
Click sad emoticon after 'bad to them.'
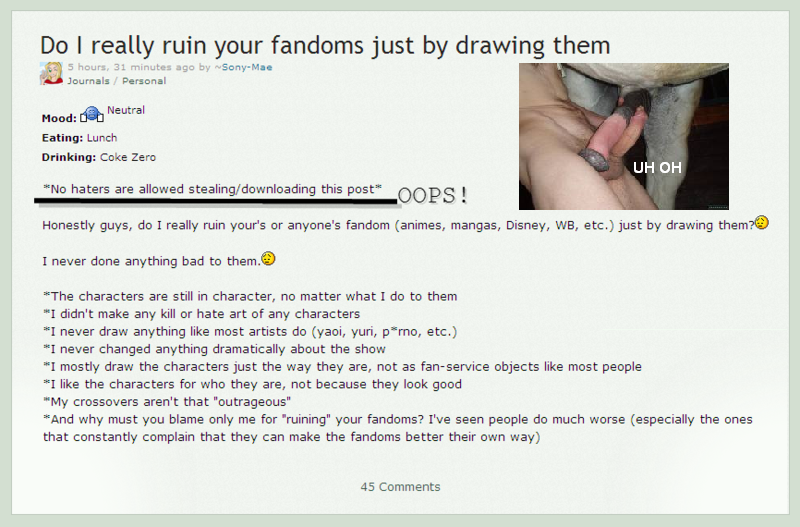pos(268,259)
